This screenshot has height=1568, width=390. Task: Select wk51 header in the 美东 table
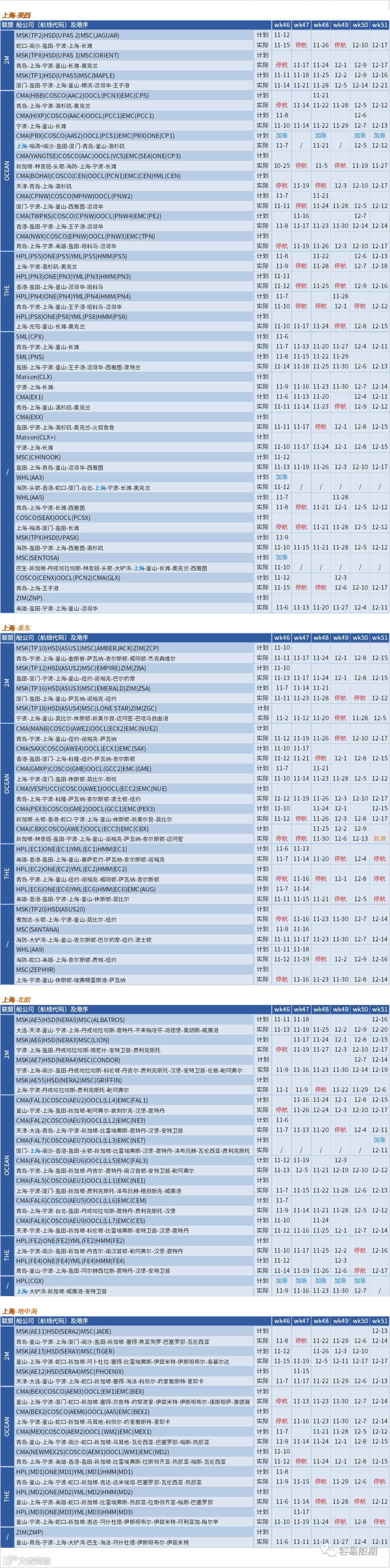click(380, 638)
